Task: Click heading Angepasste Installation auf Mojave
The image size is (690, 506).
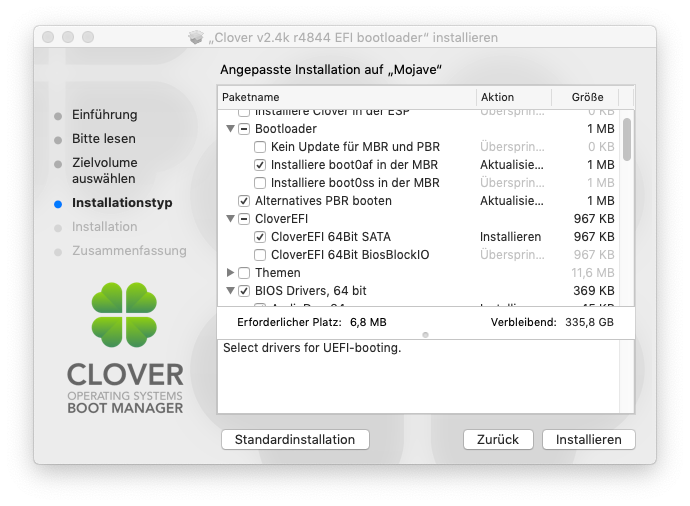Action: [x=331, y=70]
